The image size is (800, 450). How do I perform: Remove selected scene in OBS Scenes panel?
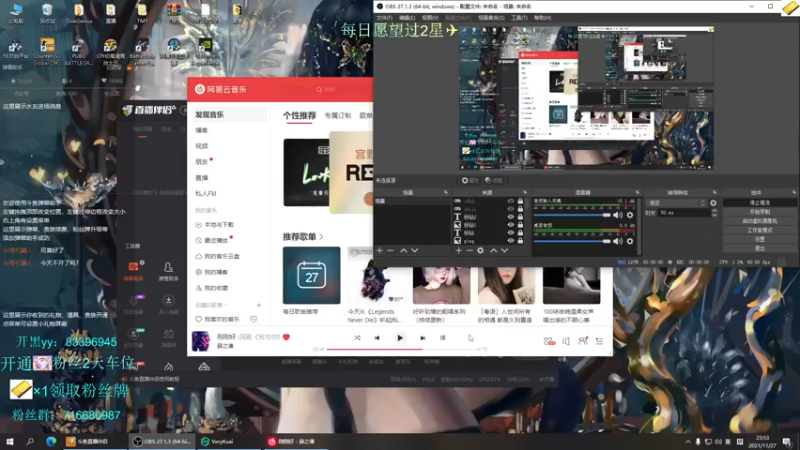click(x=390, y=251)
